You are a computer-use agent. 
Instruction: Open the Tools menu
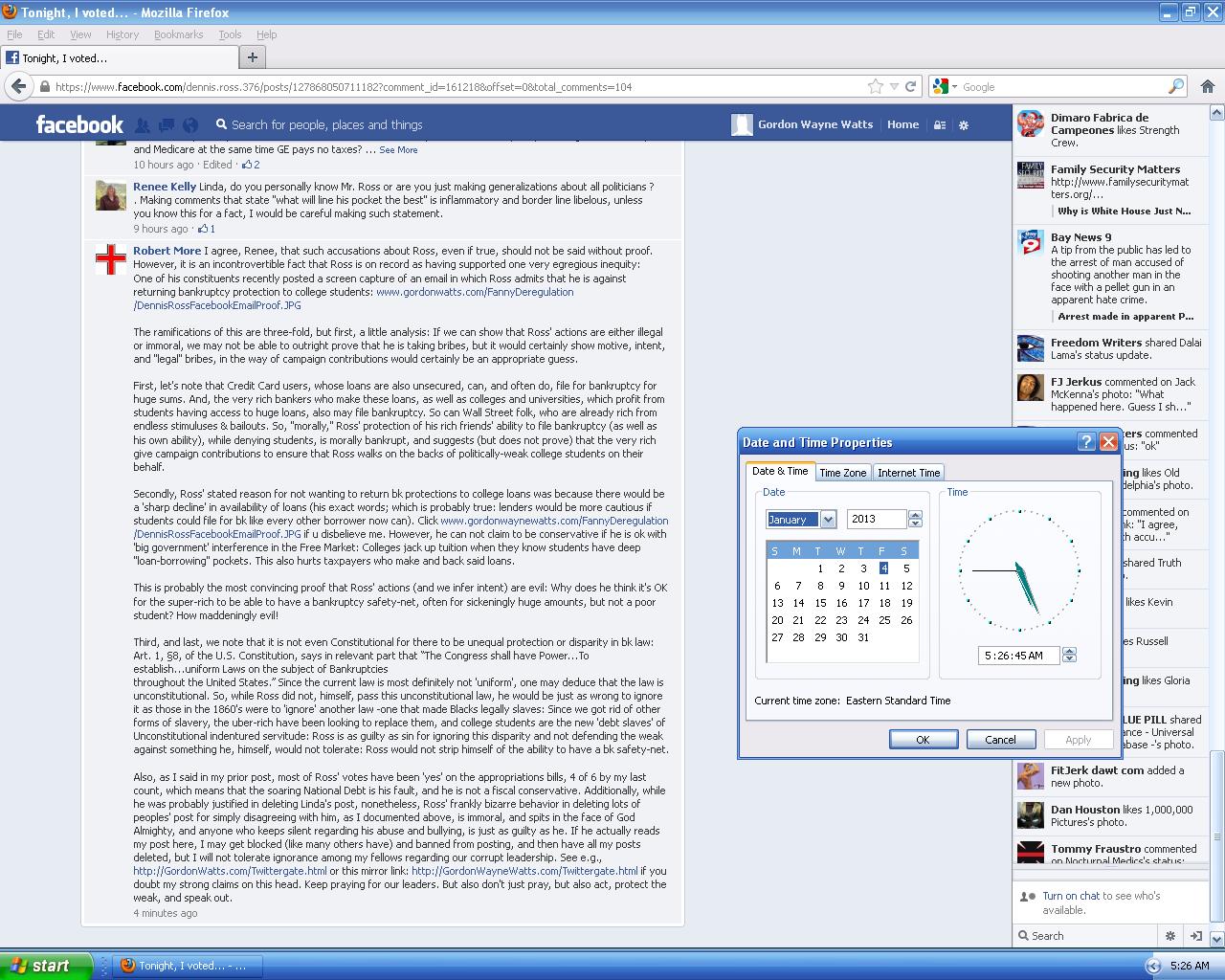pos(230,34)
